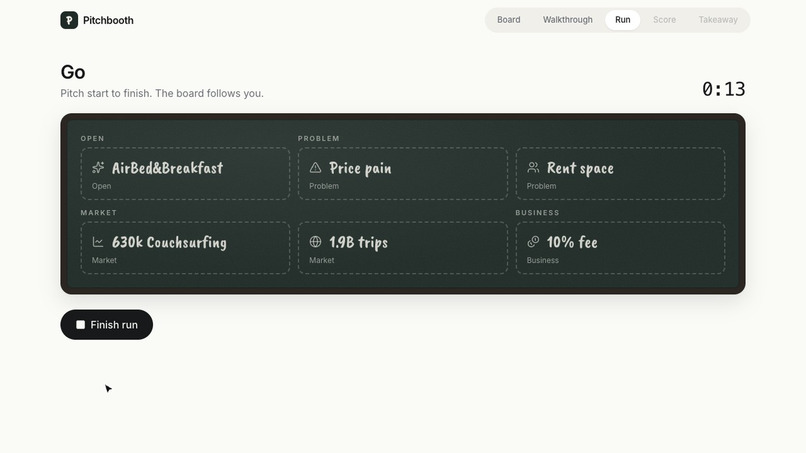
Task: Go to the Score tab
Action: pyautogui.click(x=664, y=20)
